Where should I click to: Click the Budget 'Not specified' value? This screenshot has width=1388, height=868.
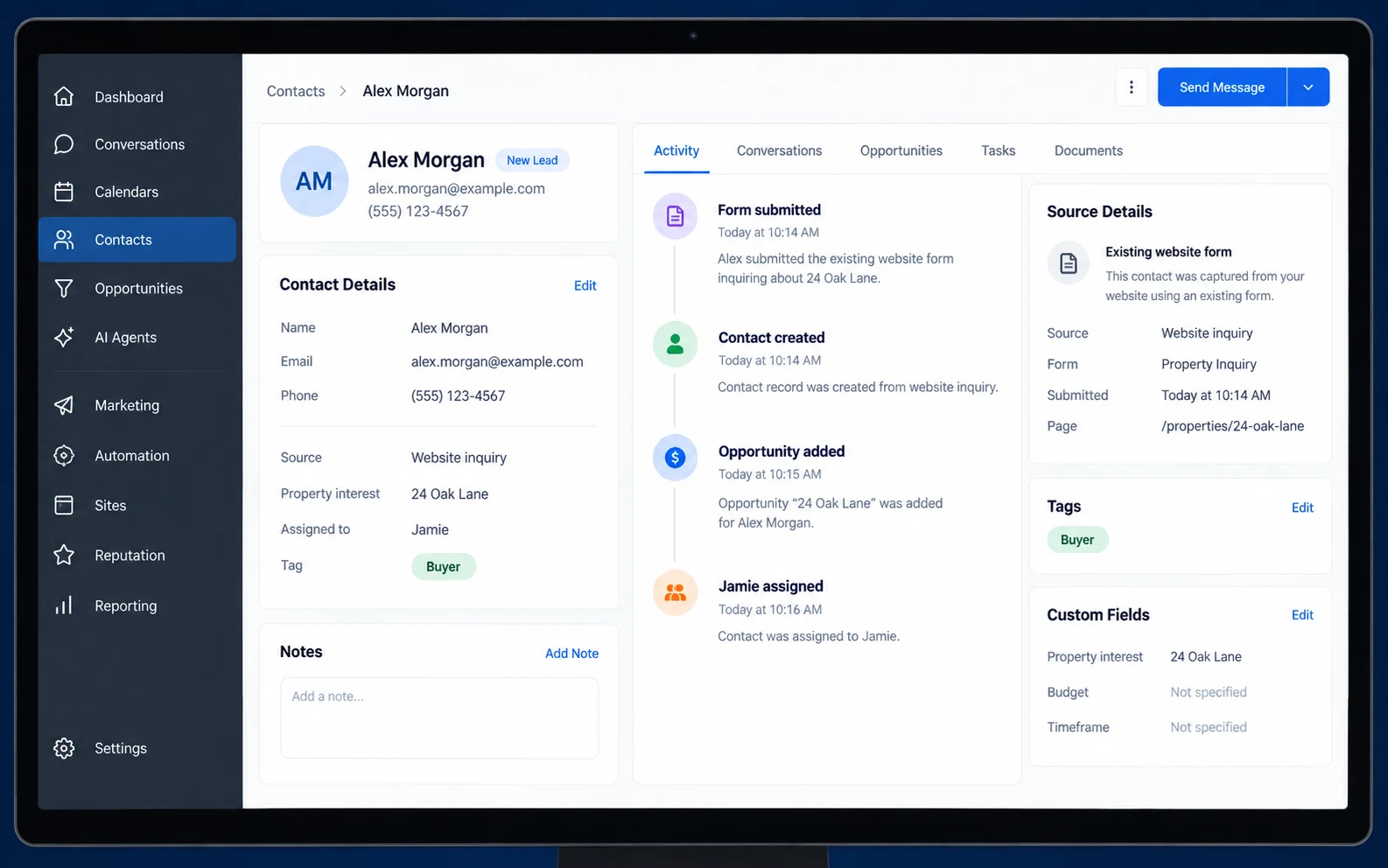pyautogui.click(x=1209, y=692)
